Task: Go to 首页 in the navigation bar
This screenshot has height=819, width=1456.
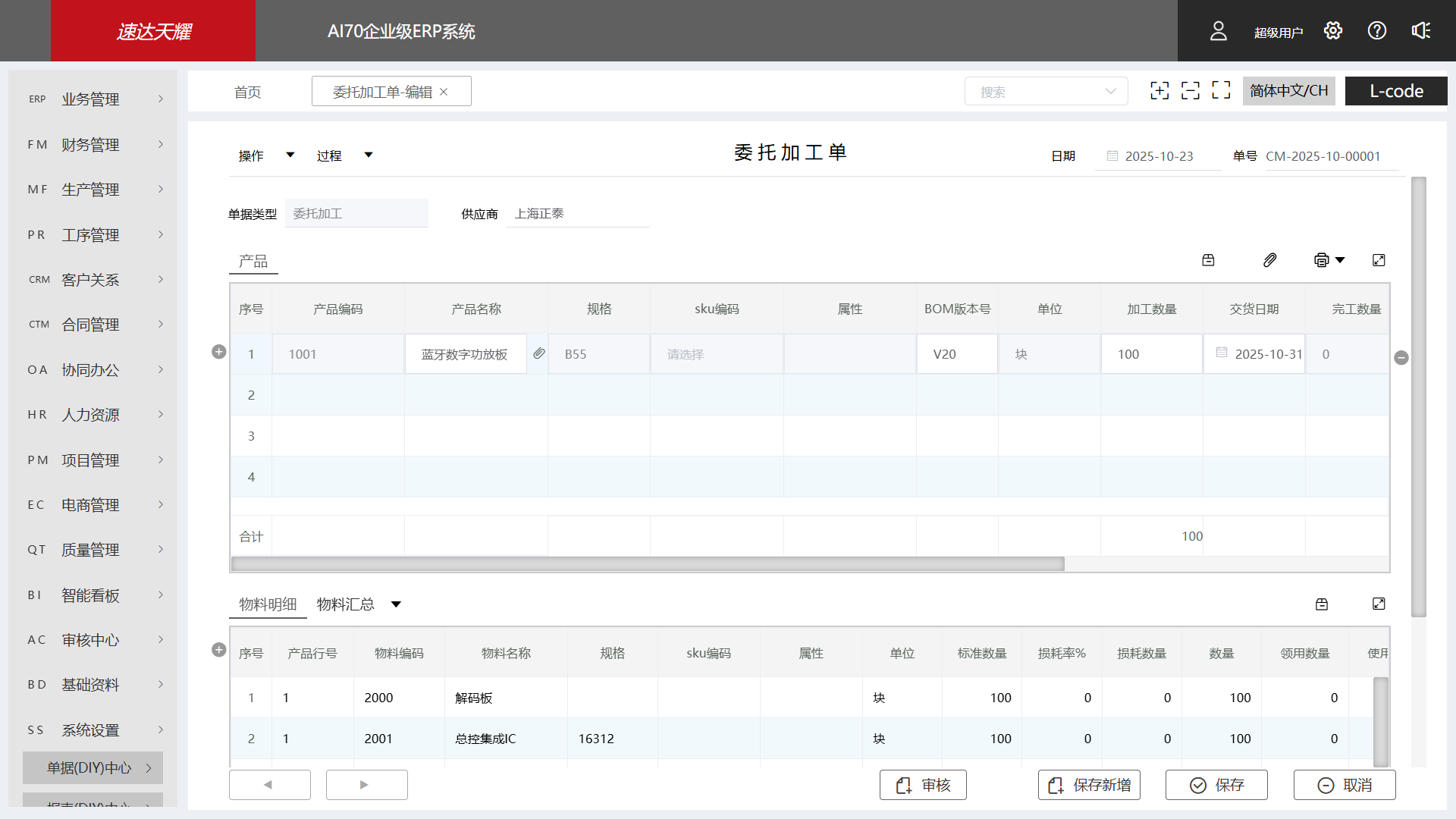Action: tap(247, 91)
